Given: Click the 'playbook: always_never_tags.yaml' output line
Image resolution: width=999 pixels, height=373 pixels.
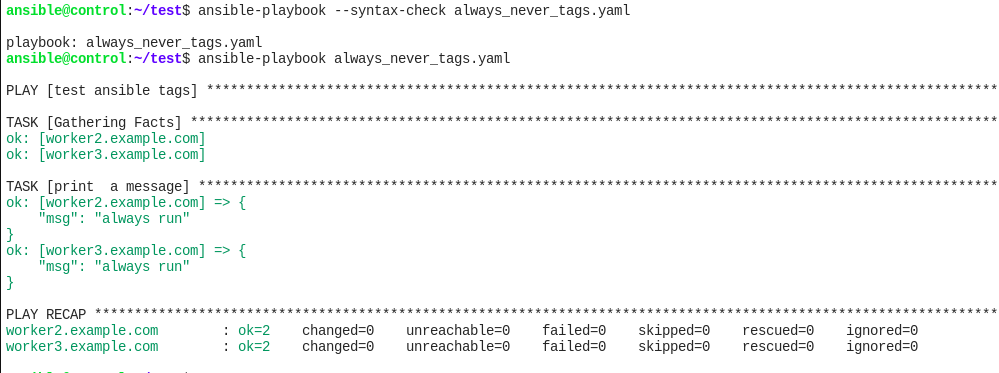Looking at the screenshot, I should coord(134,43).
